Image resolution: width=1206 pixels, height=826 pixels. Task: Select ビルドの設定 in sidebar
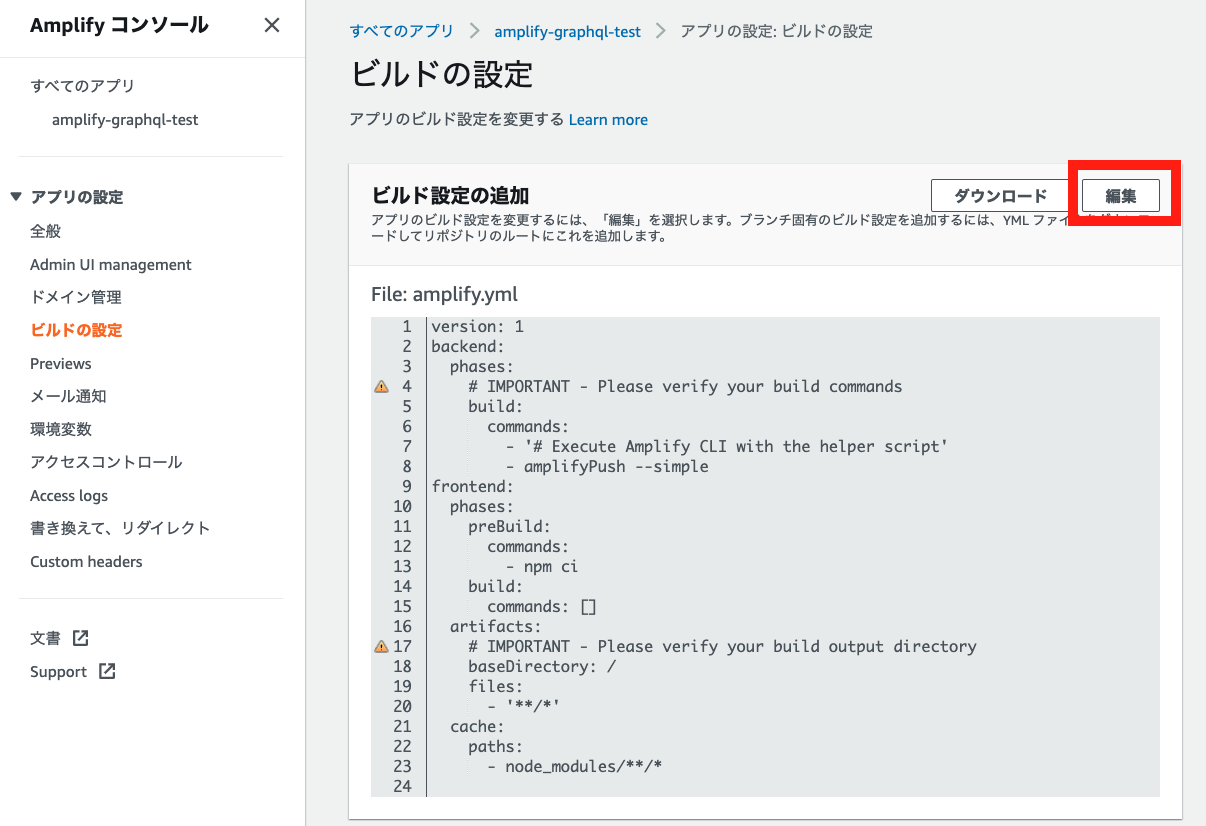(76, 330)
